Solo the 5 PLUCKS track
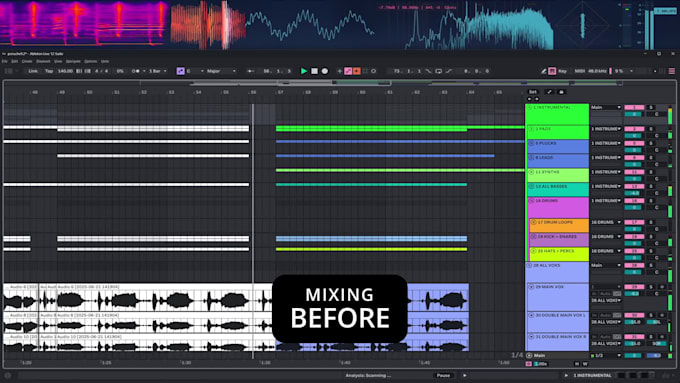Screen dimensions: 680x383 pos(651,143)
